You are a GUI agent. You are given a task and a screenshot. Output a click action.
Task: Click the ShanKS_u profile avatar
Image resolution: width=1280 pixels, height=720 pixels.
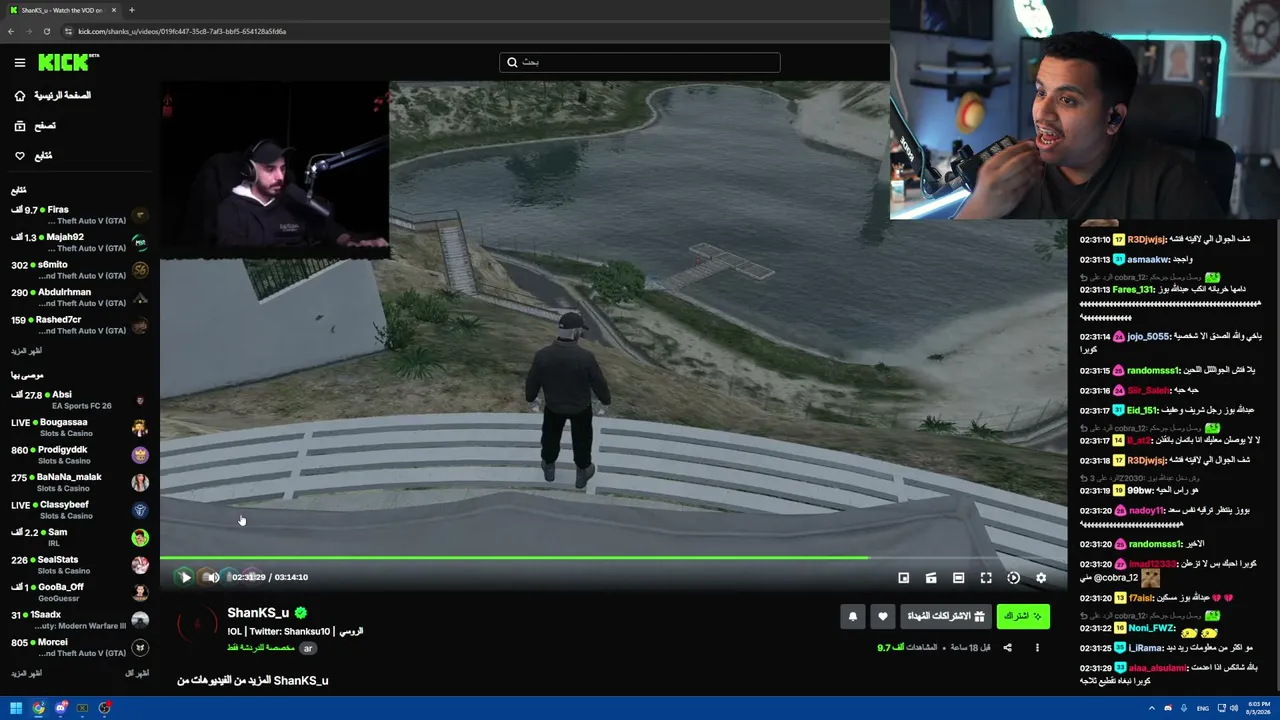[x=196, y=624]
